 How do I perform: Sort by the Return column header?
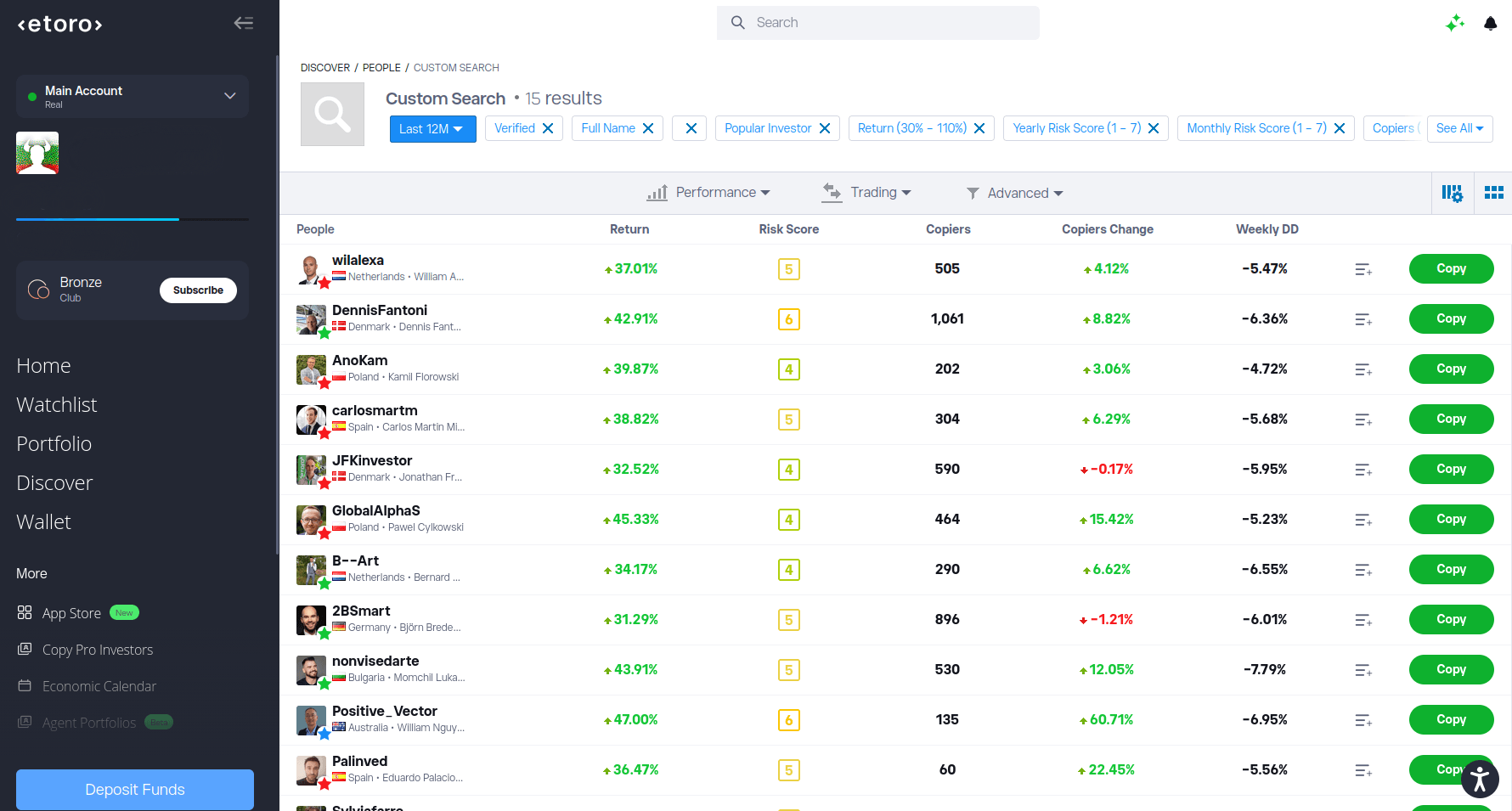(629, 229)
